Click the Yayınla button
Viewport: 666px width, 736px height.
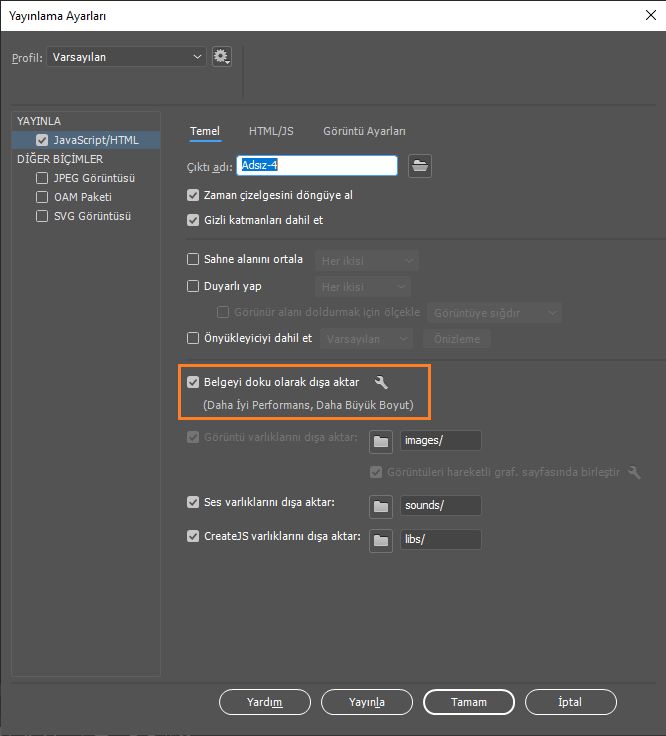[x=367, y=702]
